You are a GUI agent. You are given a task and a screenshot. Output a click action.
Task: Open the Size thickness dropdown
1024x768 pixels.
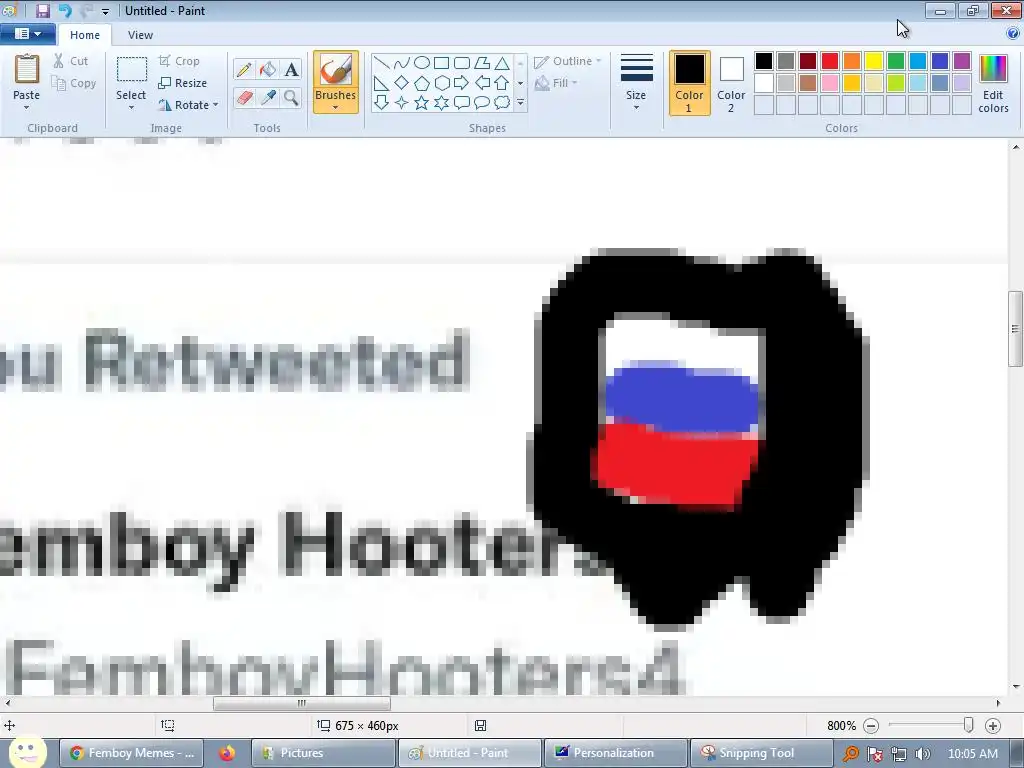pos(636,83)
